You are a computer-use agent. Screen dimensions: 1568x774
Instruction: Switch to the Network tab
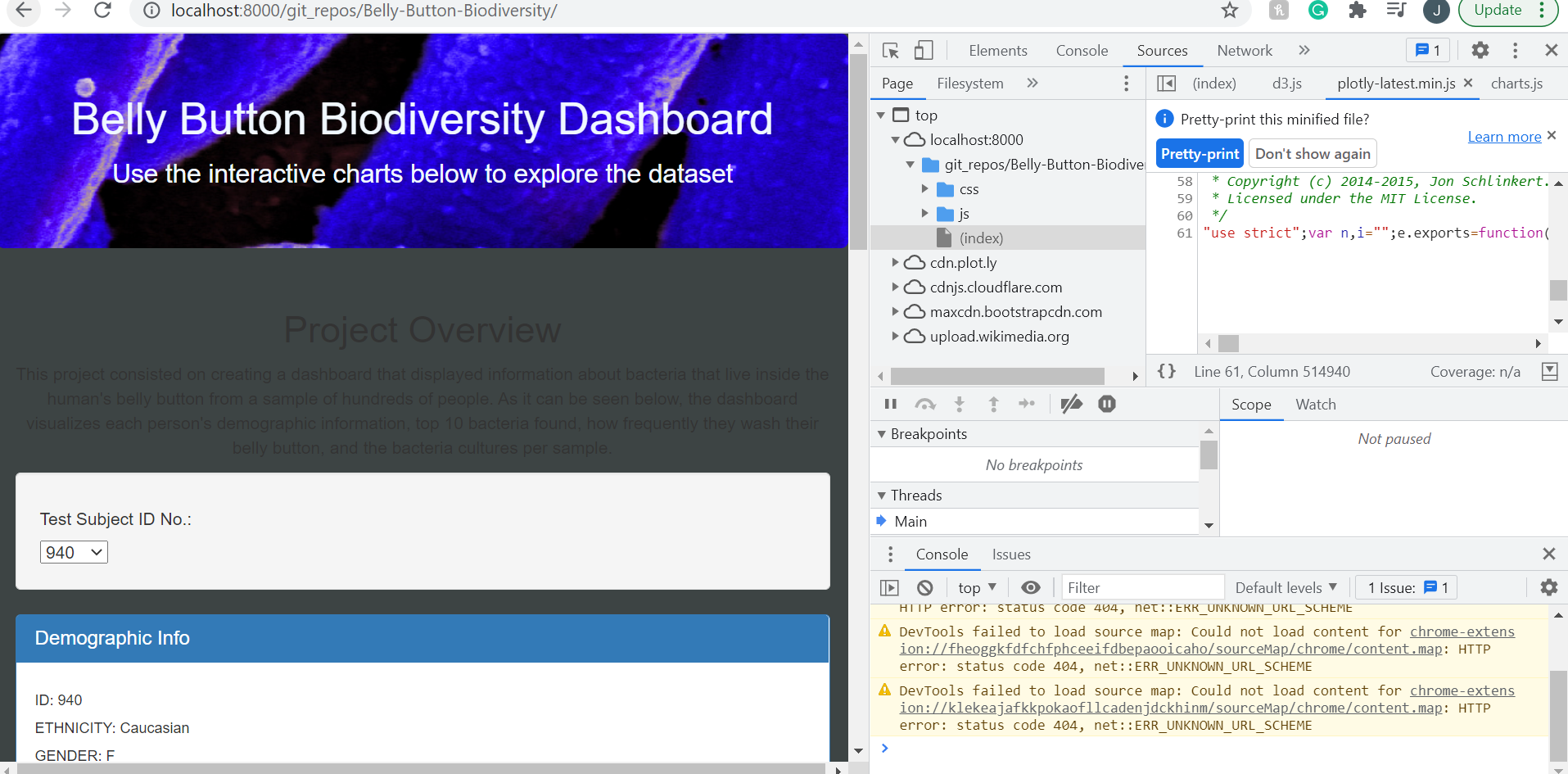pos(1243,50)
